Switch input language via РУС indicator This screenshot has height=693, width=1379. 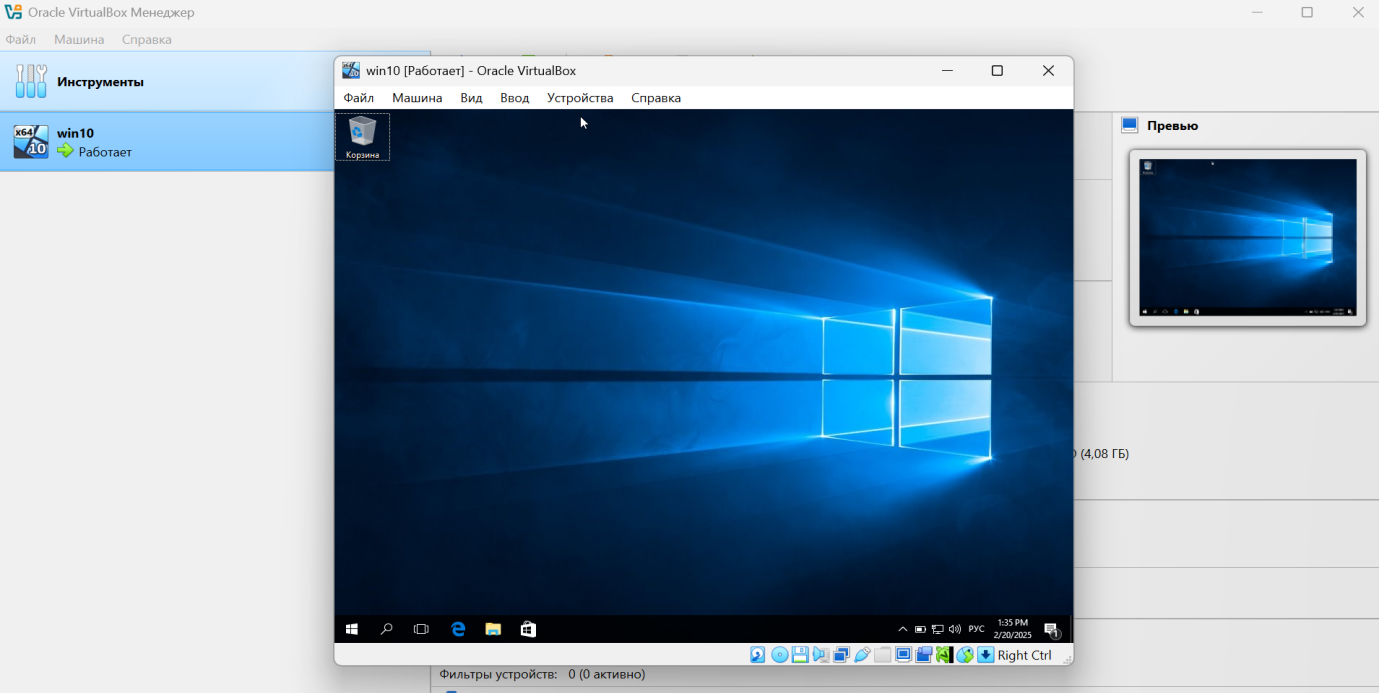pyautogui.click(x=976, y=629)
